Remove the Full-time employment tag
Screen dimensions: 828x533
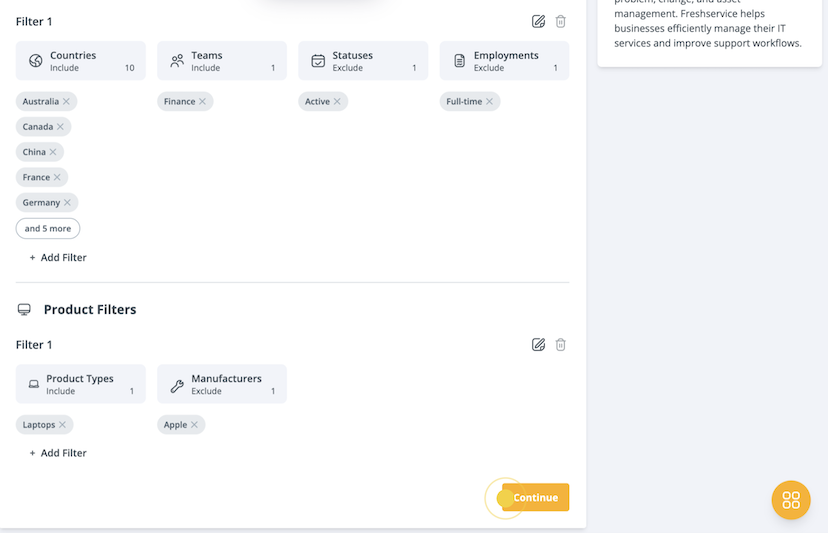pos(490,102)
